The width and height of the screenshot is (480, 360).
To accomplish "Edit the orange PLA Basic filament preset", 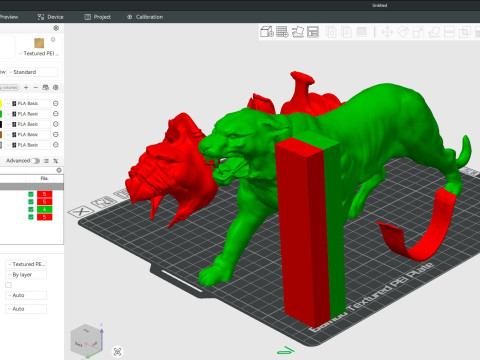I will pos(56,134).
